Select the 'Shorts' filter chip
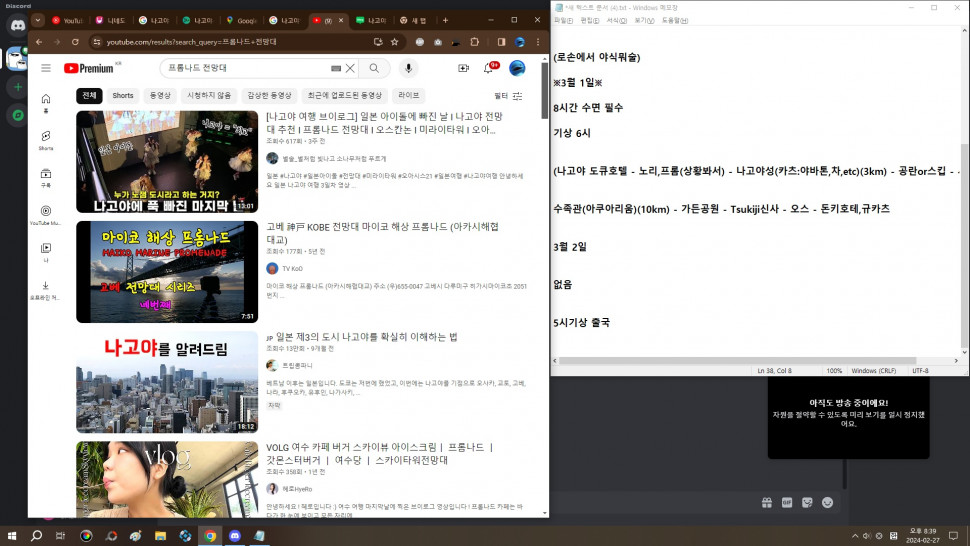This screenshot has height=546, width=970. coord(122,95)
